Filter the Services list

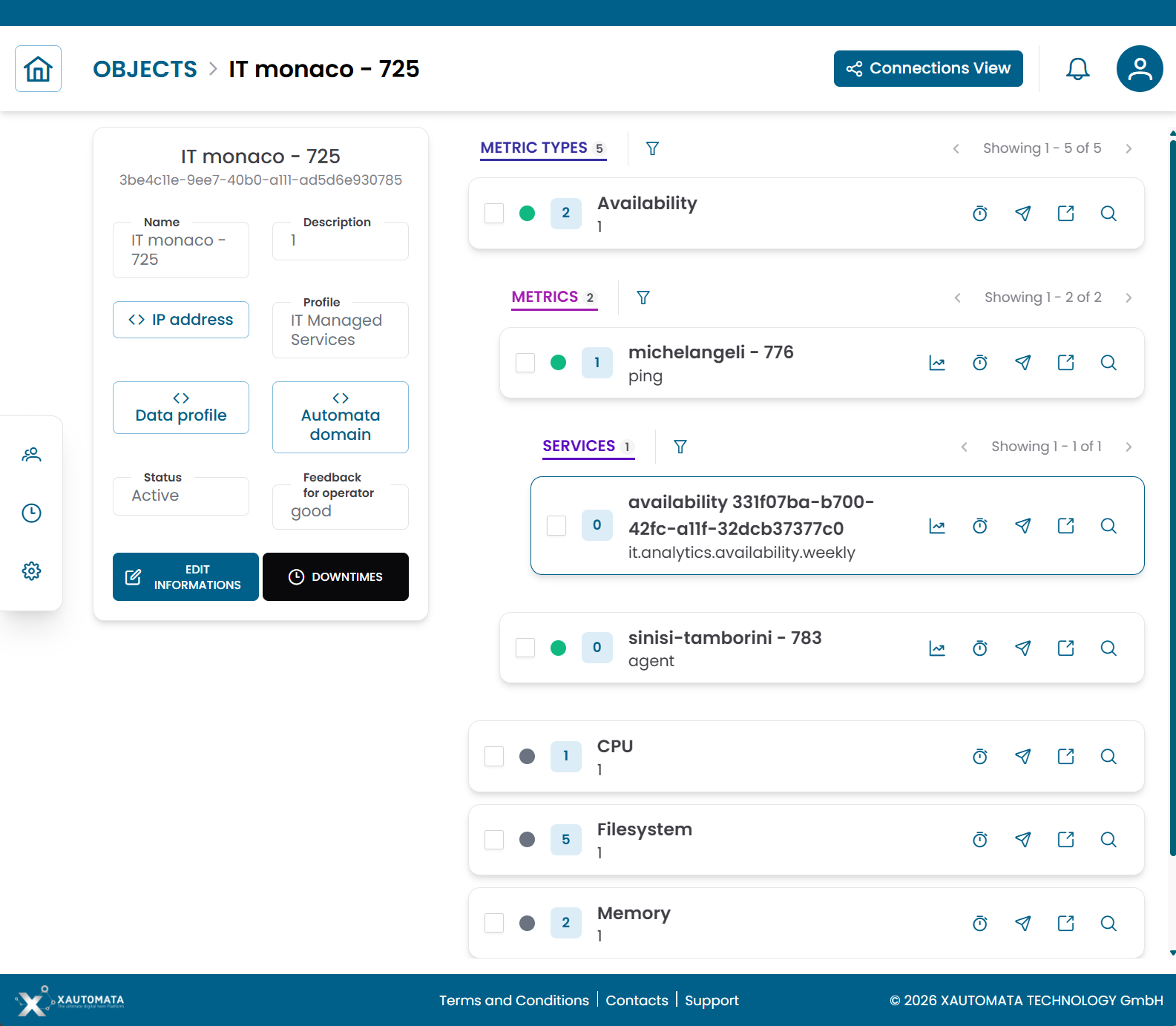[680, 447]
